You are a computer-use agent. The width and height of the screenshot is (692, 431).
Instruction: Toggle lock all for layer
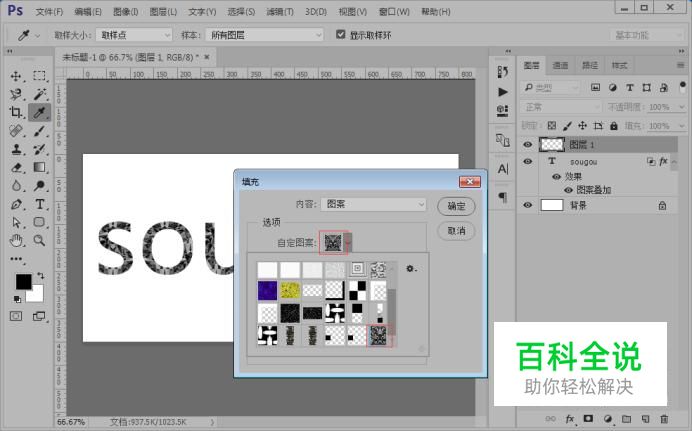[613, 126]
